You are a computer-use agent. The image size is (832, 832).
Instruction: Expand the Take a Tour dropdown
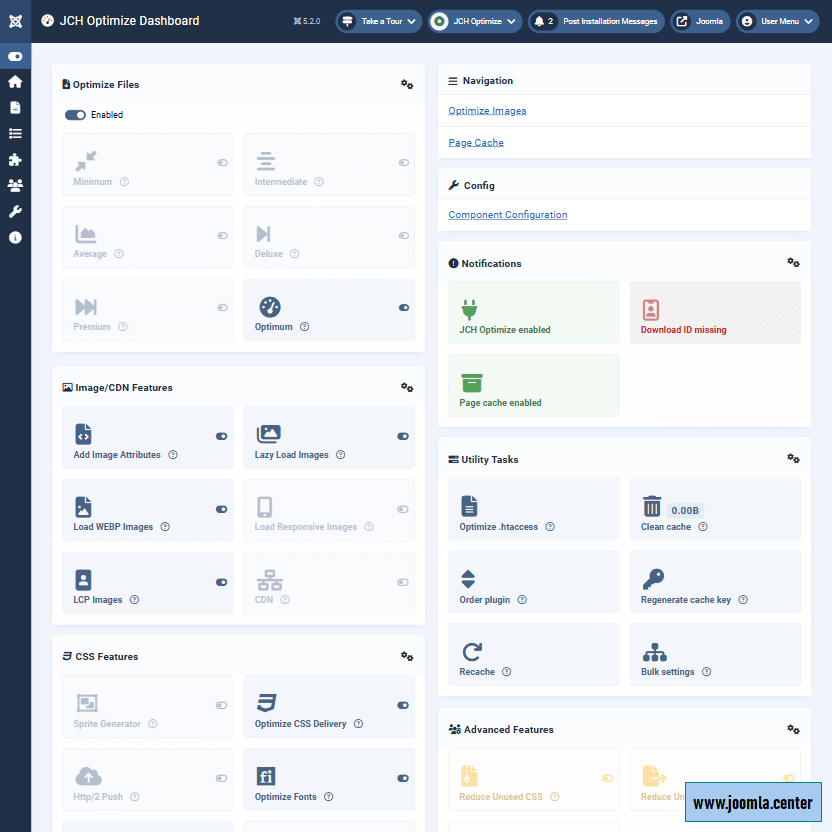point(377,21)
